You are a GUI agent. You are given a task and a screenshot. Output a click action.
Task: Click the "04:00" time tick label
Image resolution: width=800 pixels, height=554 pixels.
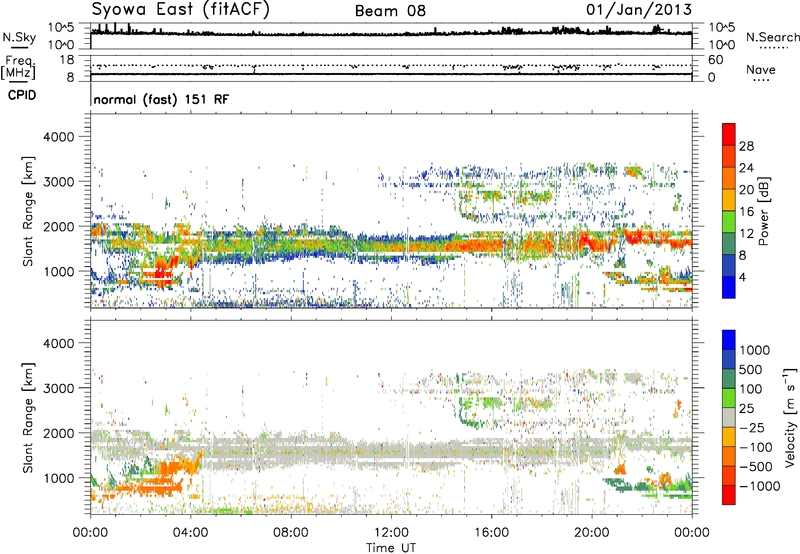[191, 533]
